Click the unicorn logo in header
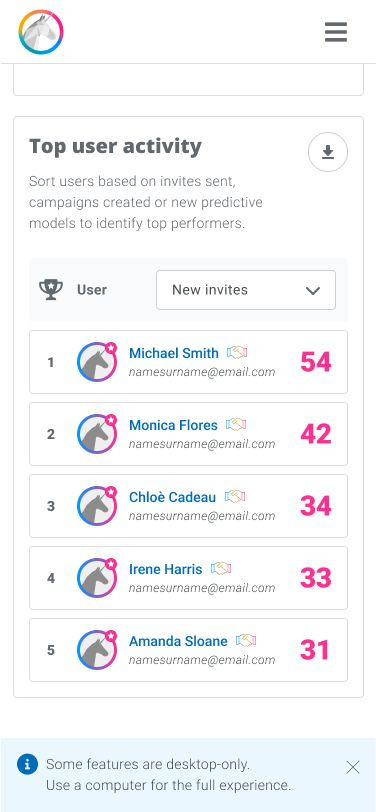The image size is (376, 812). [x=41, y=32]
